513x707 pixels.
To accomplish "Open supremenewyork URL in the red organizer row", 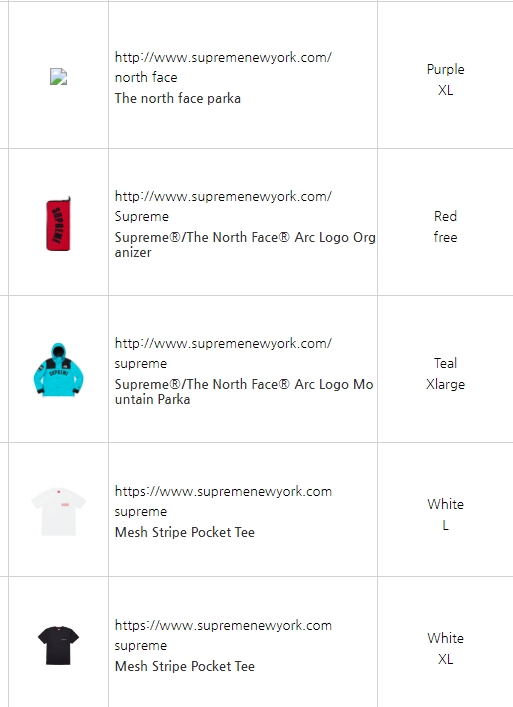I will click(x=223, y=196).
